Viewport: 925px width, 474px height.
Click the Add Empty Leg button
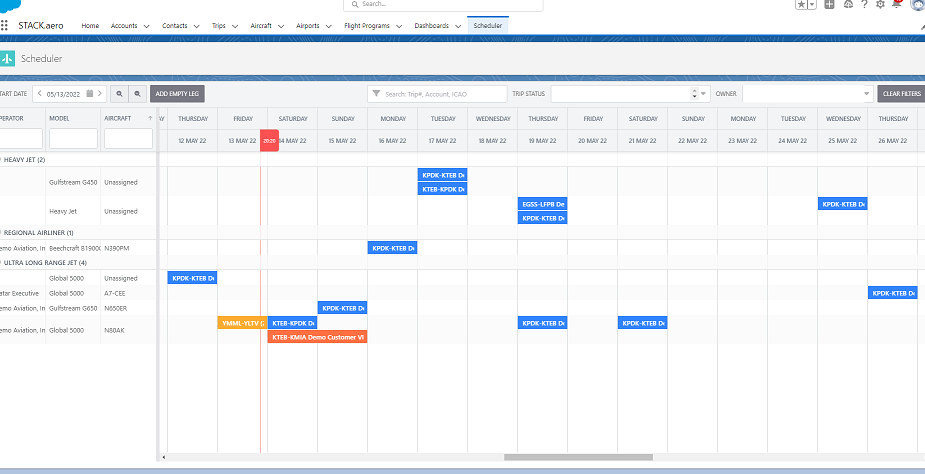[177, 93]
